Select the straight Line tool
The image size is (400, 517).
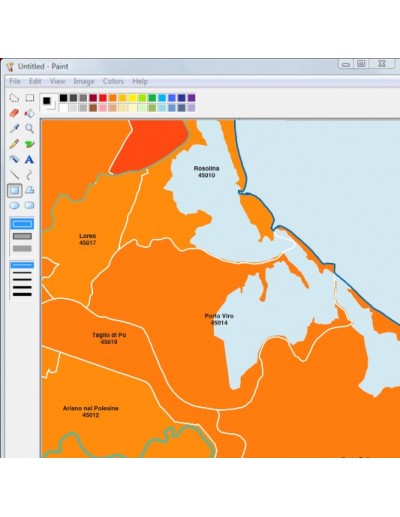click(14, 175)
